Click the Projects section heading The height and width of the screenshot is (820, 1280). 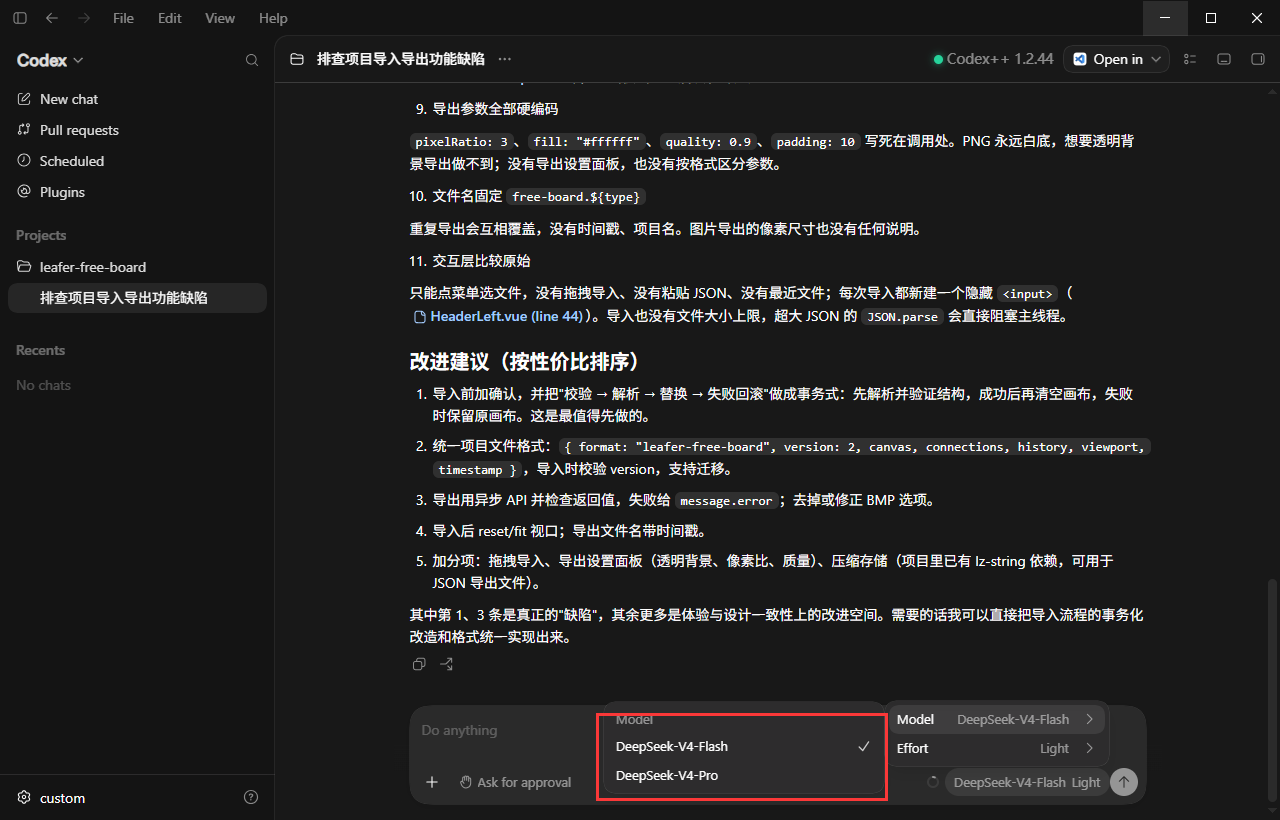tap(41, 235)
